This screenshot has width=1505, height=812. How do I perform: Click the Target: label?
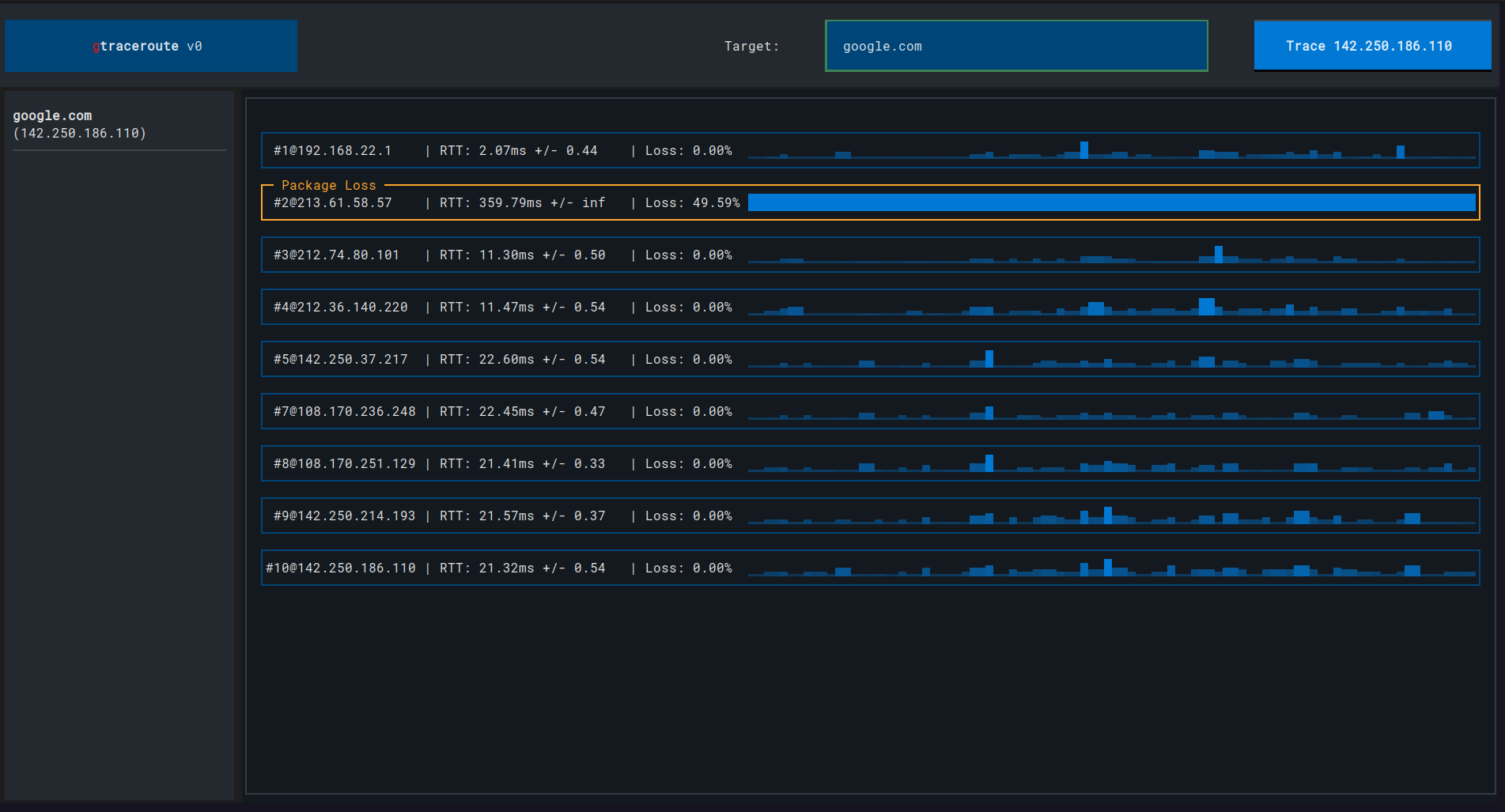[752, 46]
